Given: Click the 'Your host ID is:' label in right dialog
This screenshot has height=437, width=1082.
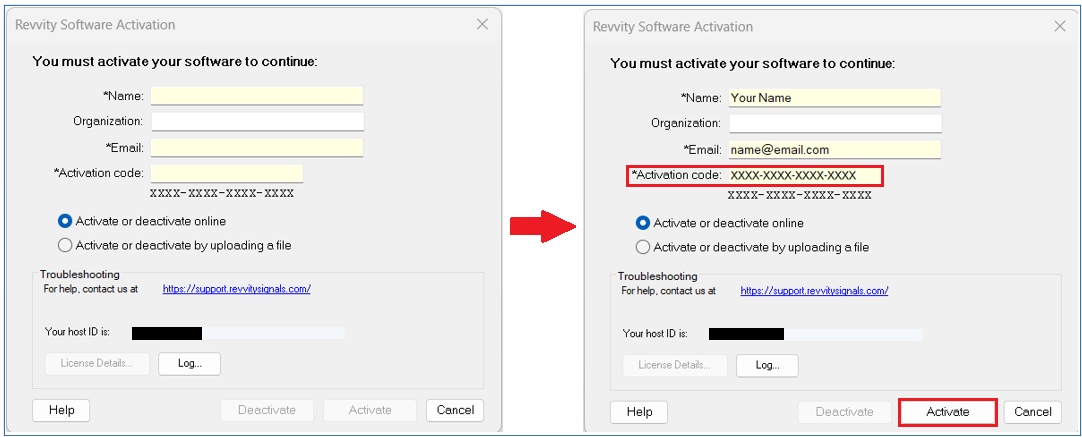Looking at the screenshot, I should [x=654, y=334].
